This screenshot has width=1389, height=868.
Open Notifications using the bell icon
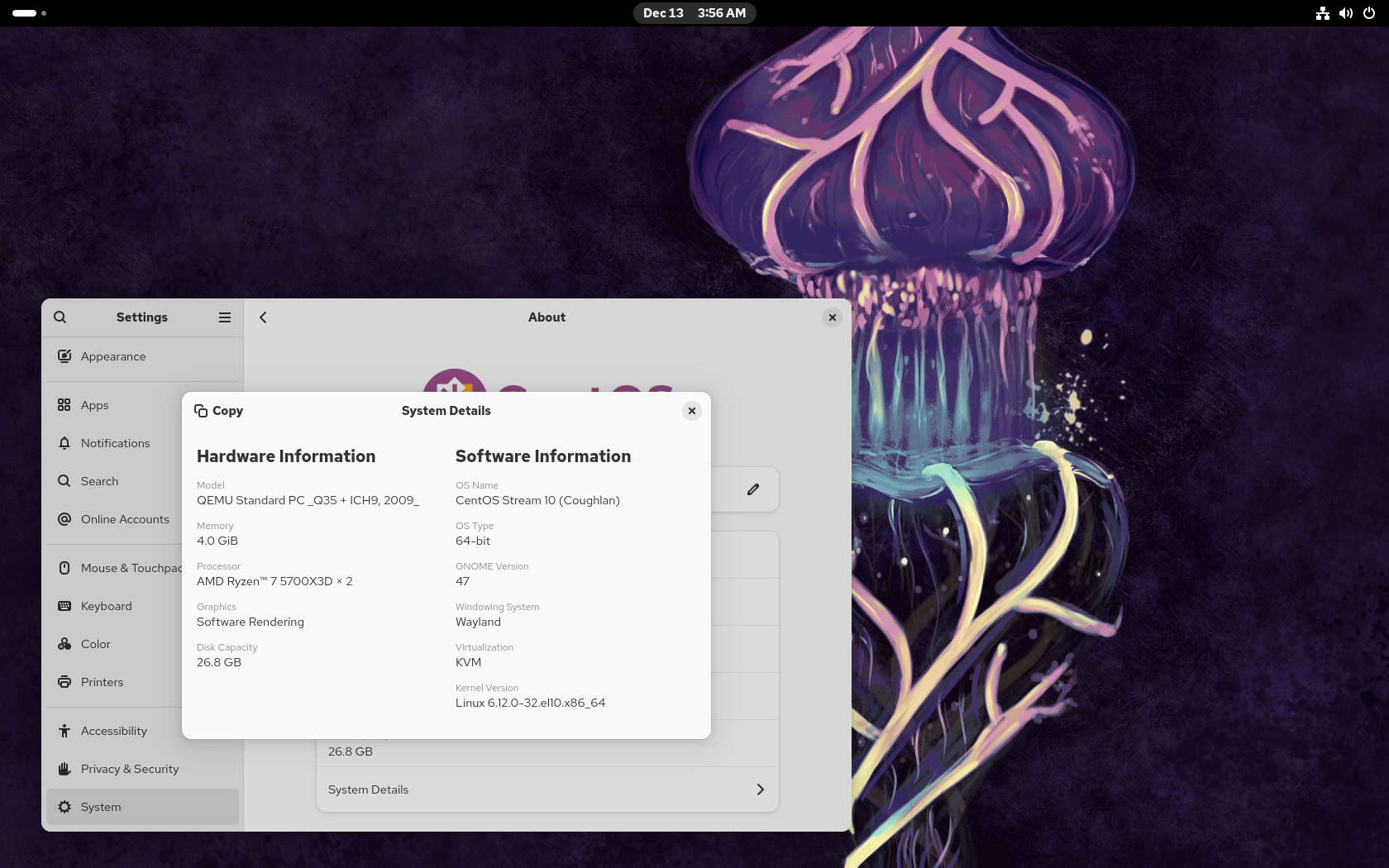64,443
